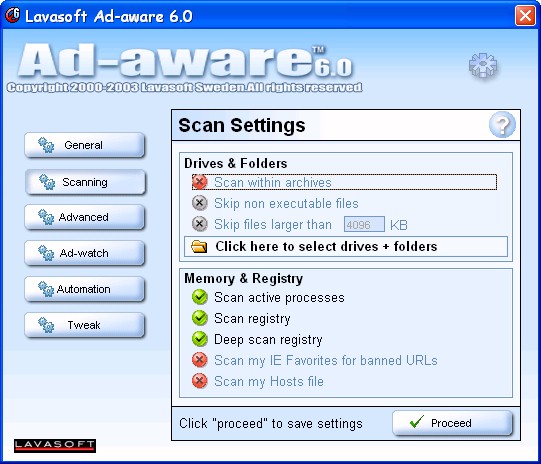Click the gears icon on General button
Image resolution: width=541 pixels, height=464 pixels.
coord(46,145)
